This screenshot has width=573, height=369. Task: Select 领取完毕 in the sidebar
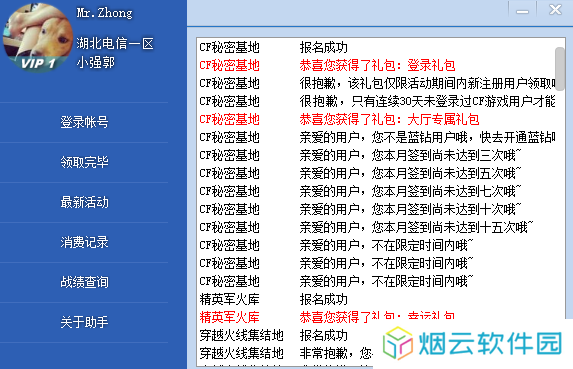pyautogui.click(x=84, y=162)
